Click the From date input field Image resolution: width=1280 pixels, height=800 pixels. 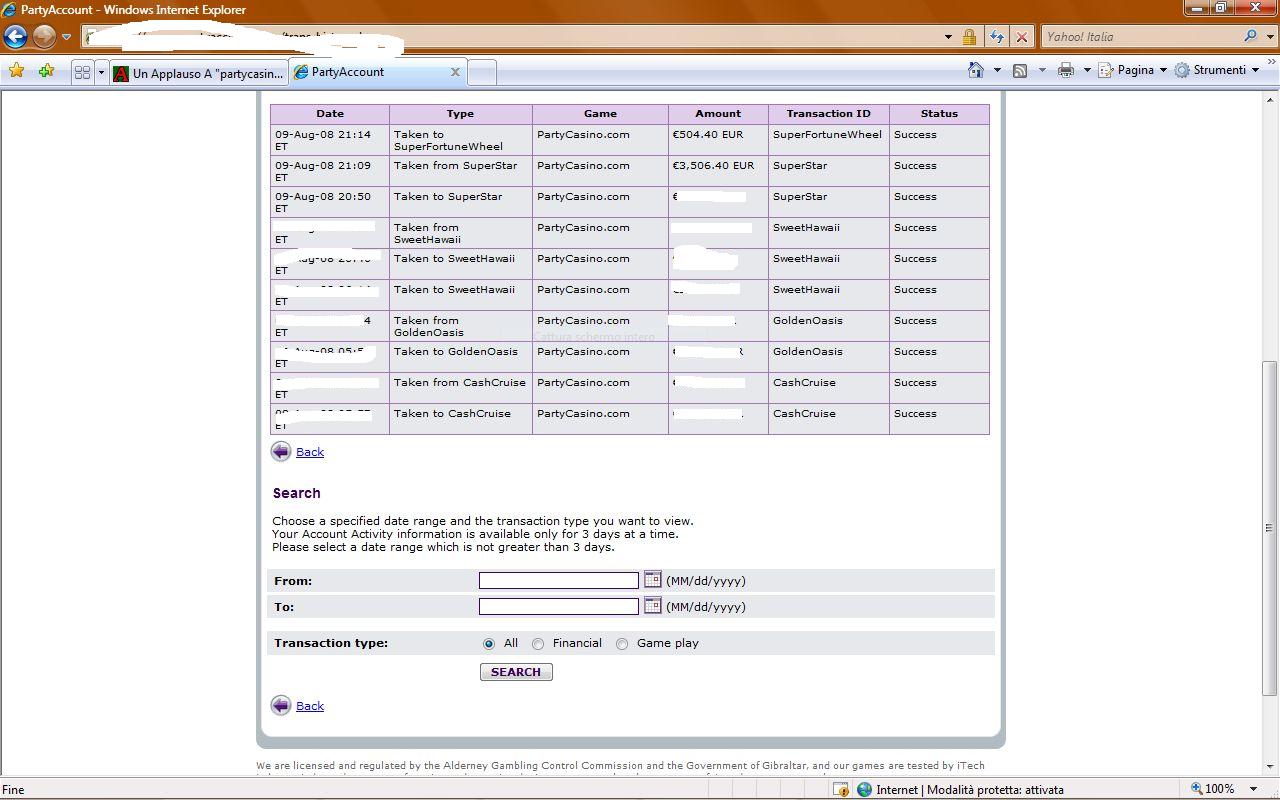tap(558, 581)
